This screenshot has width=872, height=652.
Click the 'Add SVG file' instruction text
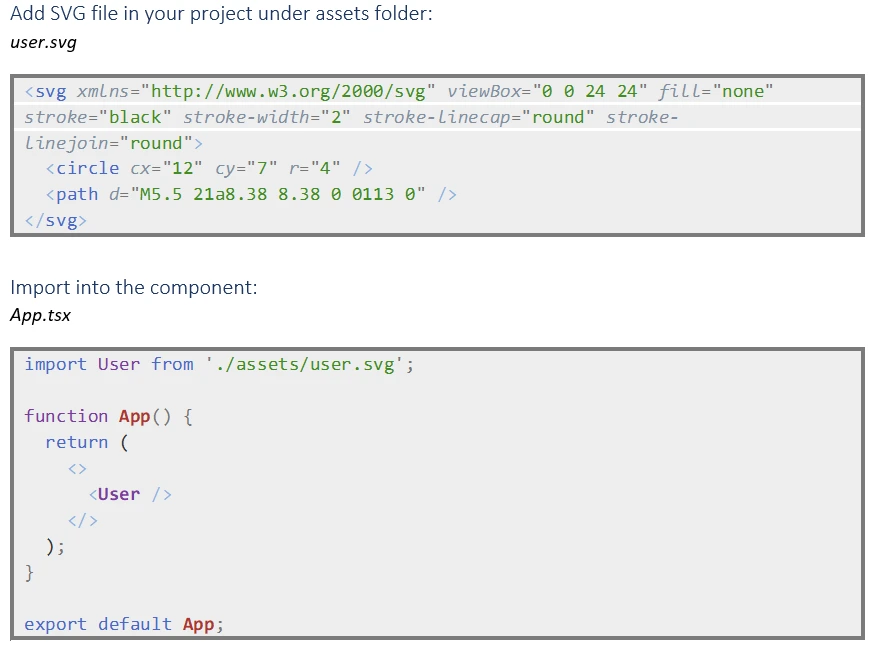pyautogui.click(x=221, y=13)
